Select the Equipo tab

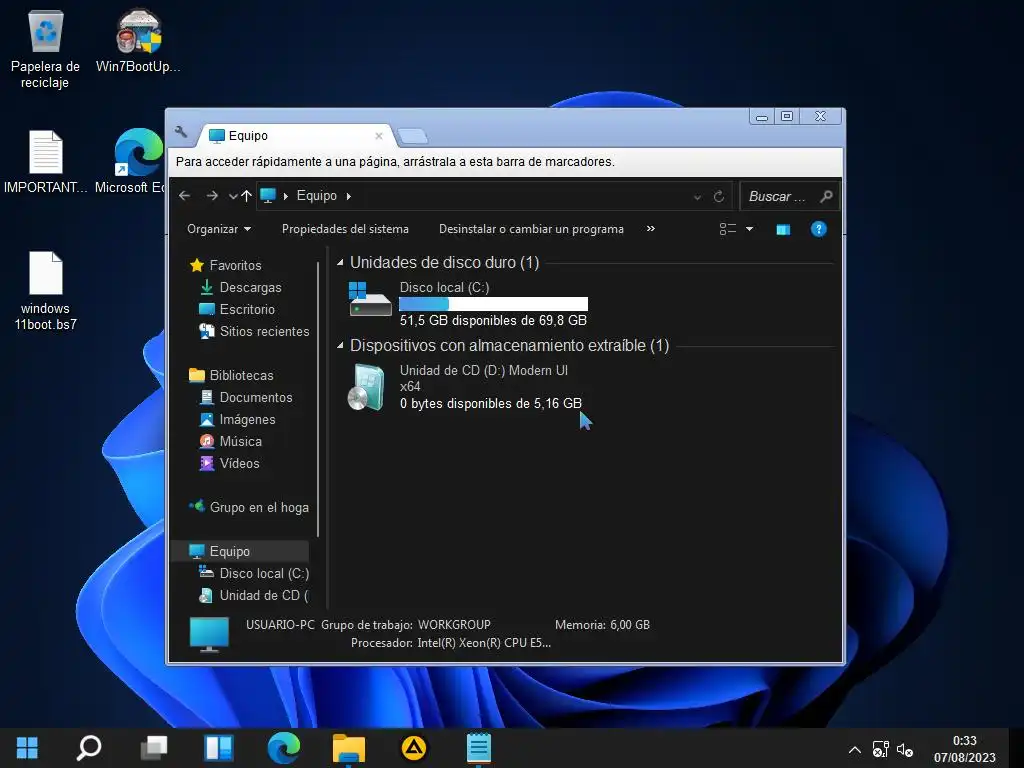tap(294, 136)
